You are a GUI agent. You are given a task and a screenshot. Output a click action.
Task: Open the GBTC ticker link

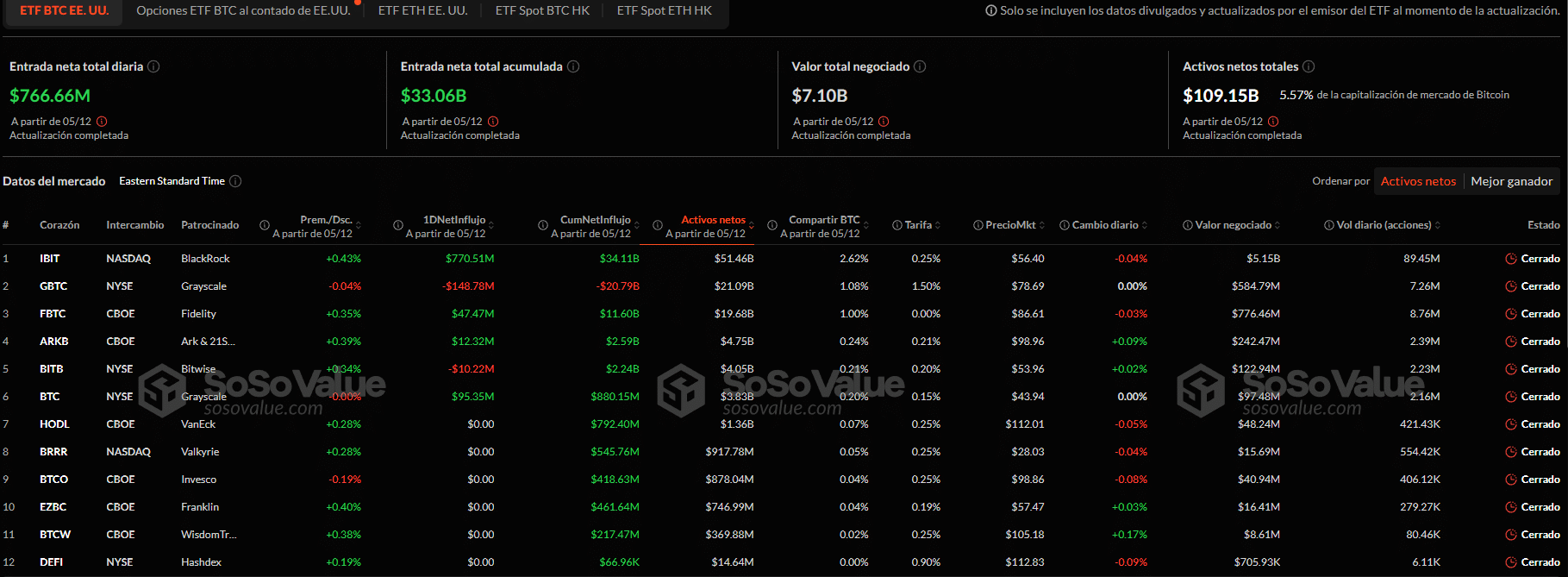[x=53, y=286]
